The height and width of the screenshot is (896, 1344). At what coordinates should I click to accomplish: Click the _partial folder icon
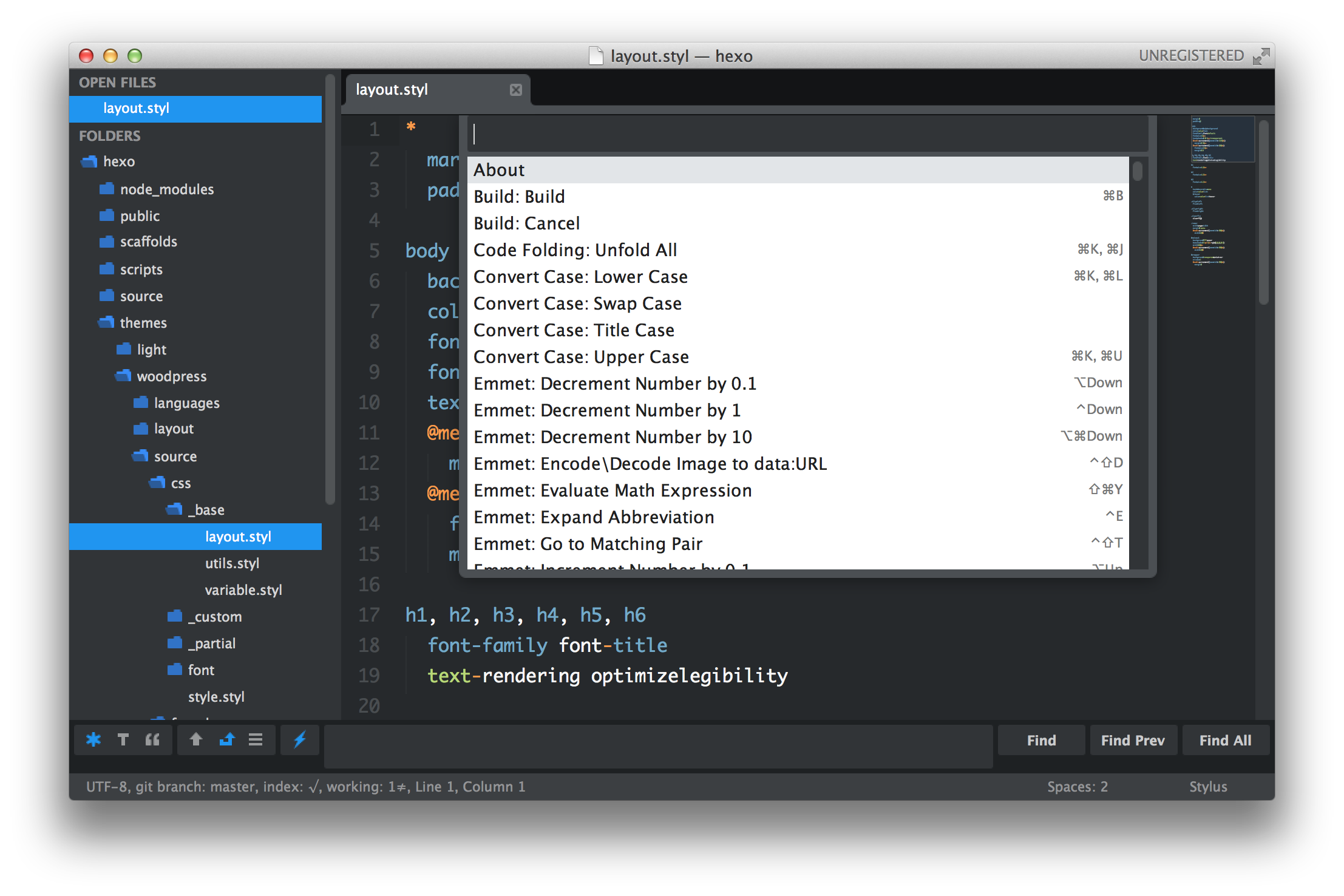tap(175, 642)
